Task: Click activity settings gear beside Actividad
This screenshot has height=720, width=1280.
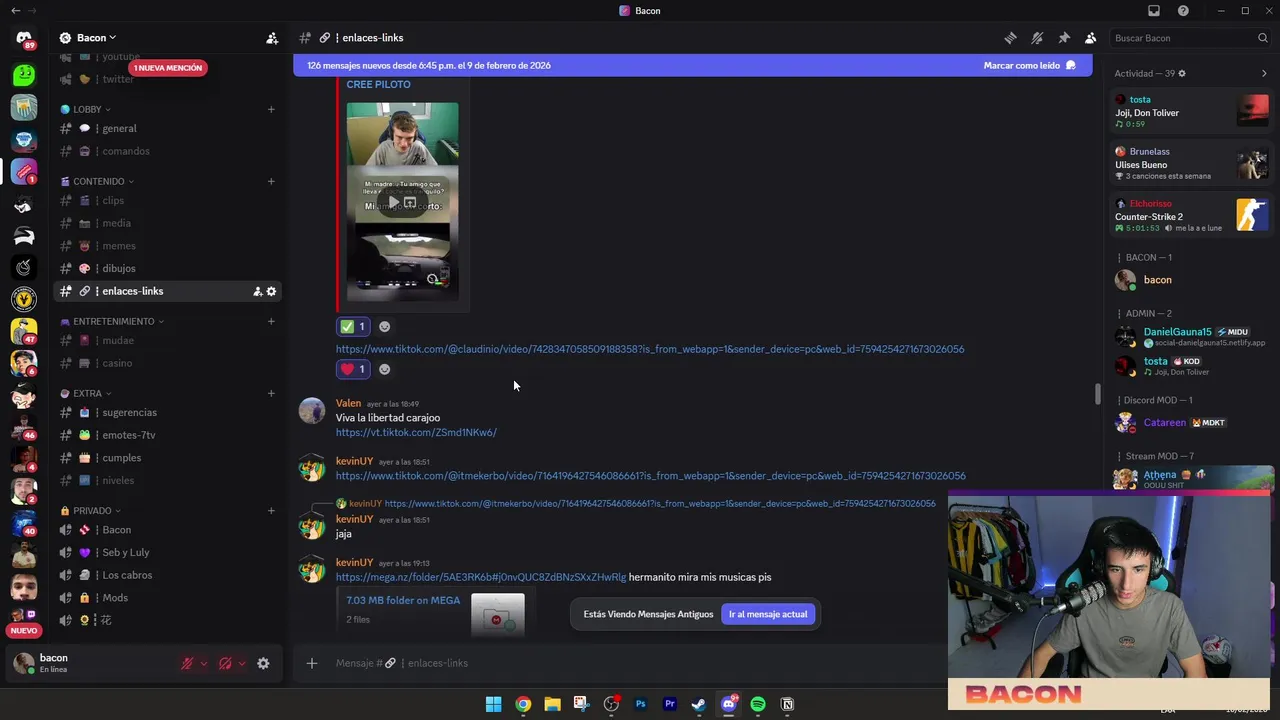Action: 1182,74
